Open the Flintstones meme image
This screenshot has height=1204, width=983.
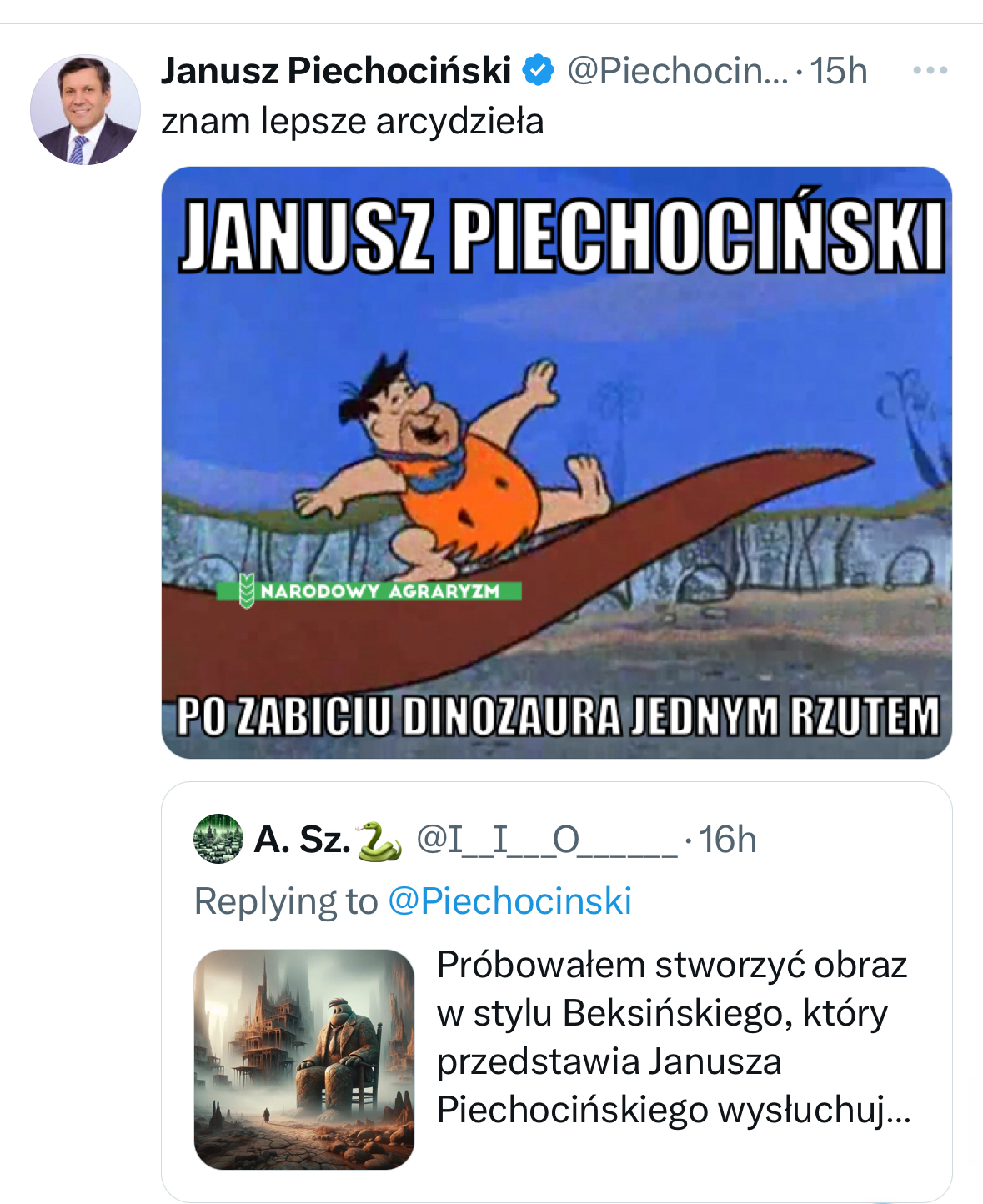pos(557,463)
